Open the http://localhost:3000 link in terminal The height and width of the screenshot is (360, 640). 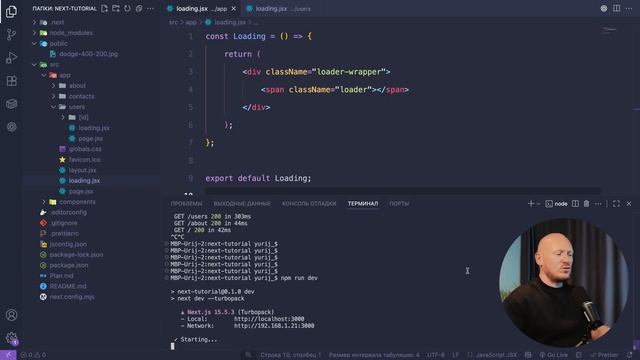click(x=269, y=319)
